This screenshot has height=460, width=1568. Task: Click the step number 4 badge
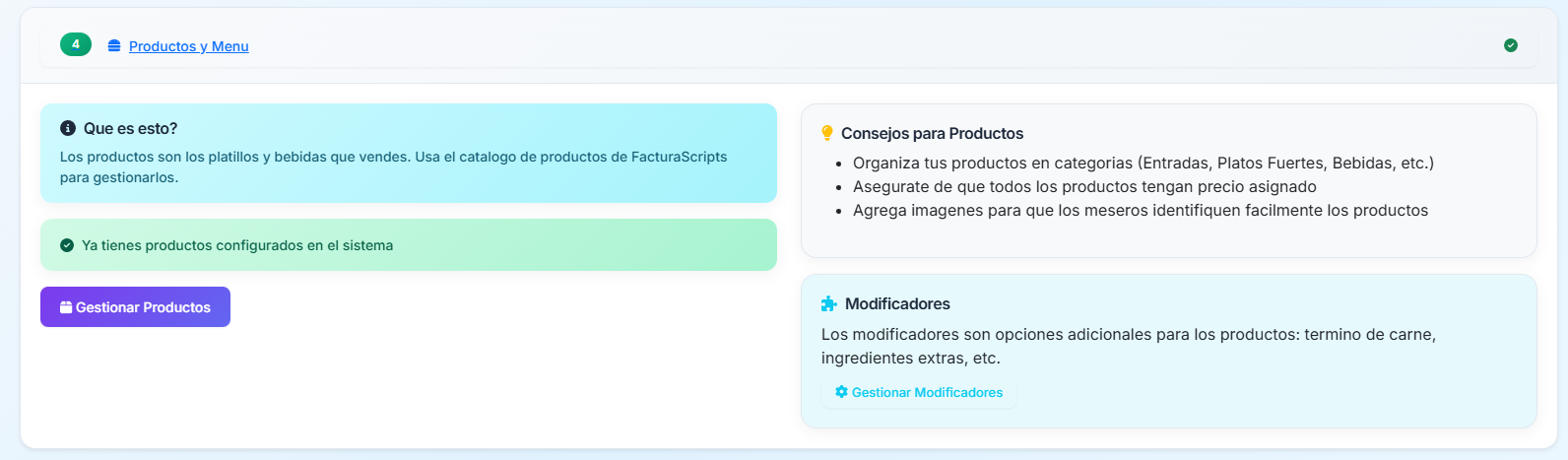(76, 44)
